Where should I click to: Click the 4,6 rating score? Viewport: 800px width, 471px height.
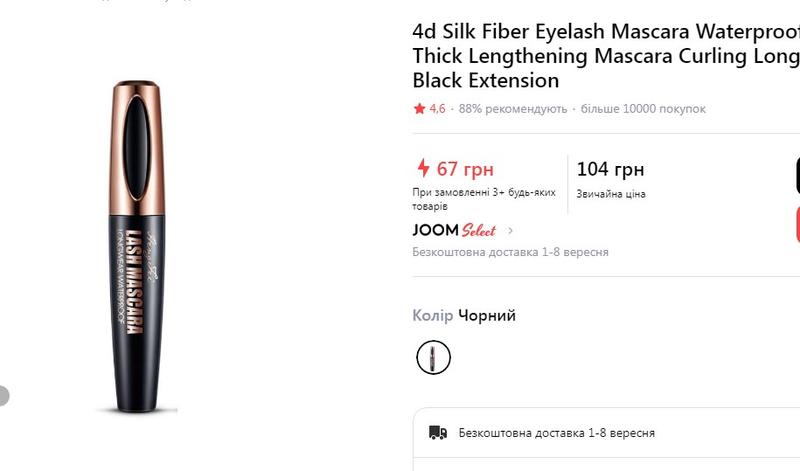[x=437, y=108]
